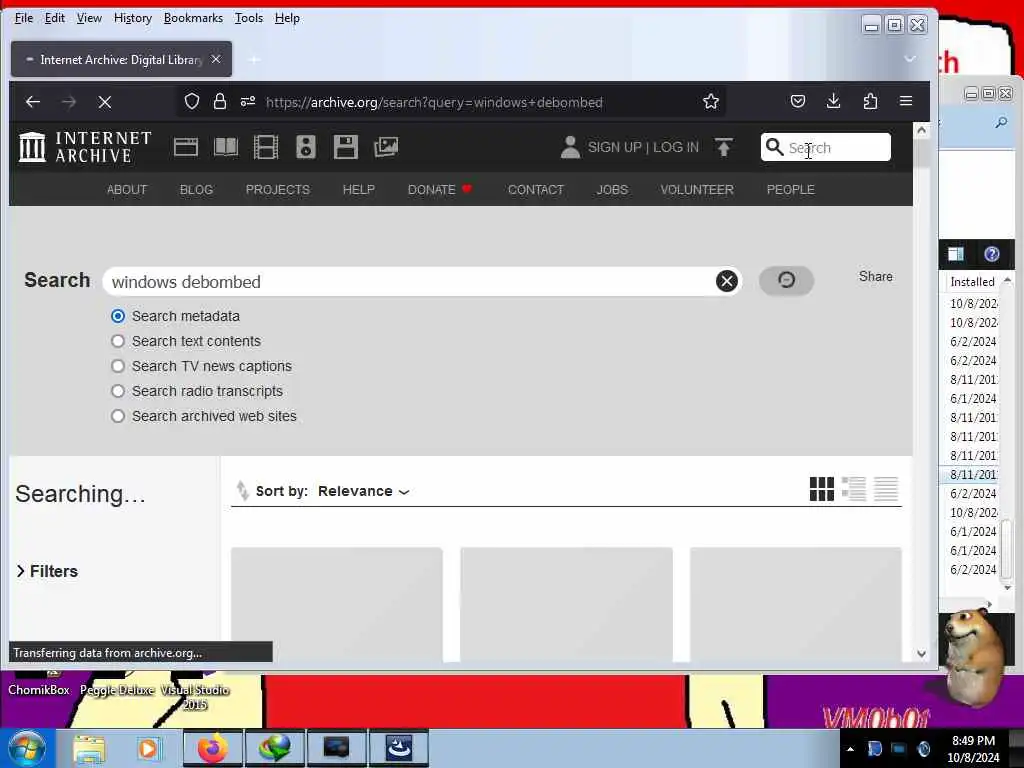Switch to extended list view
Image resolution: width=1024 pixels, height=768 pixels.
854,488
